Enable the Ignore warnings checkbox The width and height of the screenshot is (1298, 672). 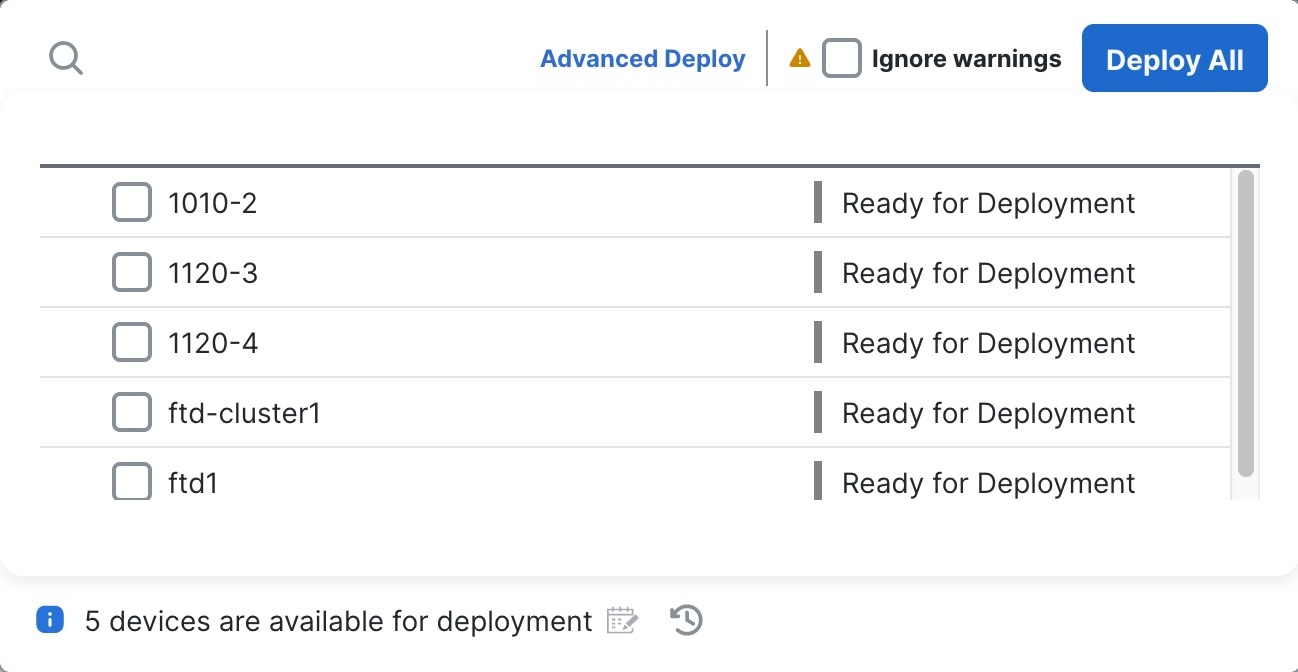pyautogui.click(x=842, y=57)
